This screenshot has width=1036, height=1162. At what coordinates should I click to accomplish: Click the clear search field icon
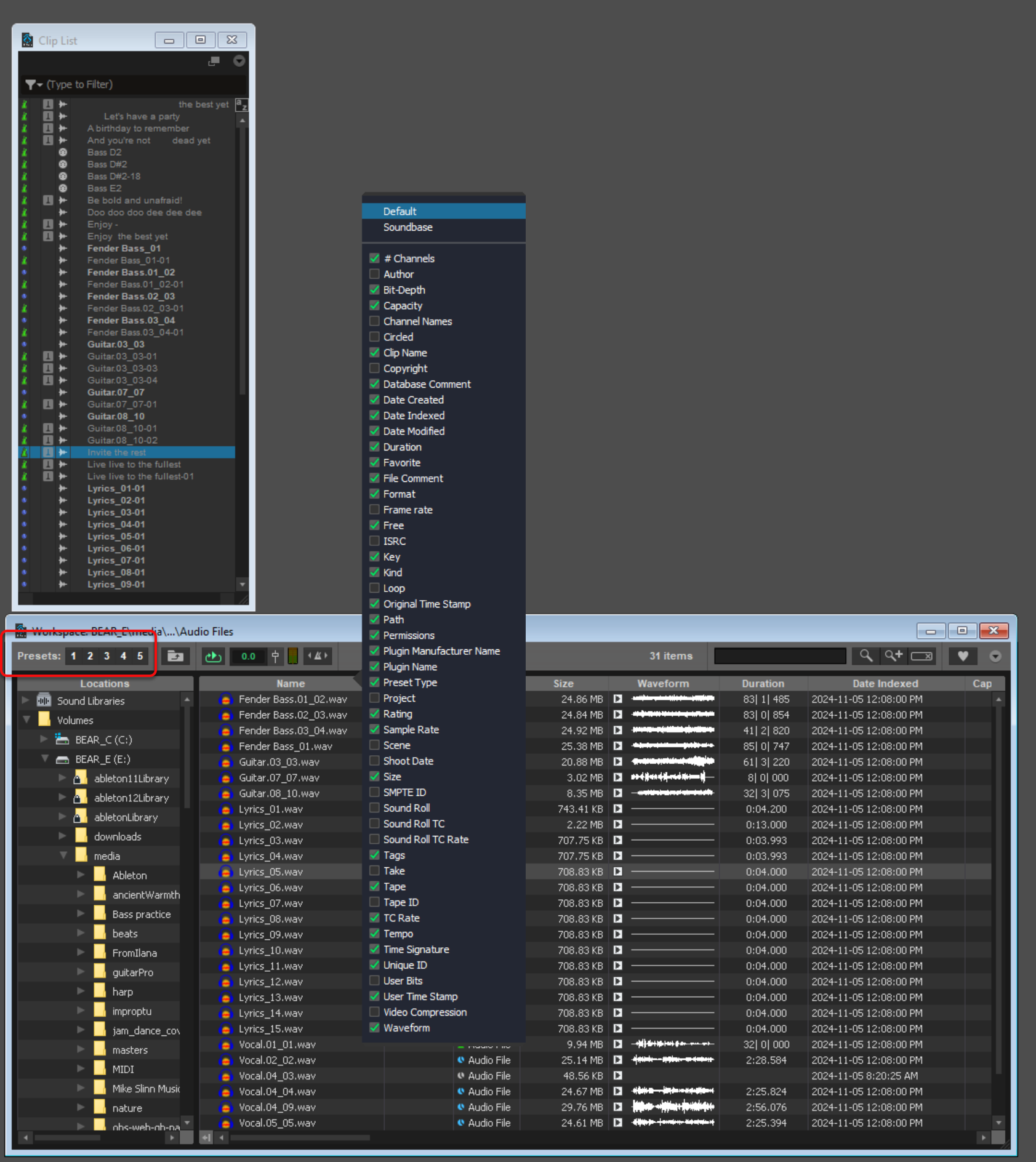[922, 656]
